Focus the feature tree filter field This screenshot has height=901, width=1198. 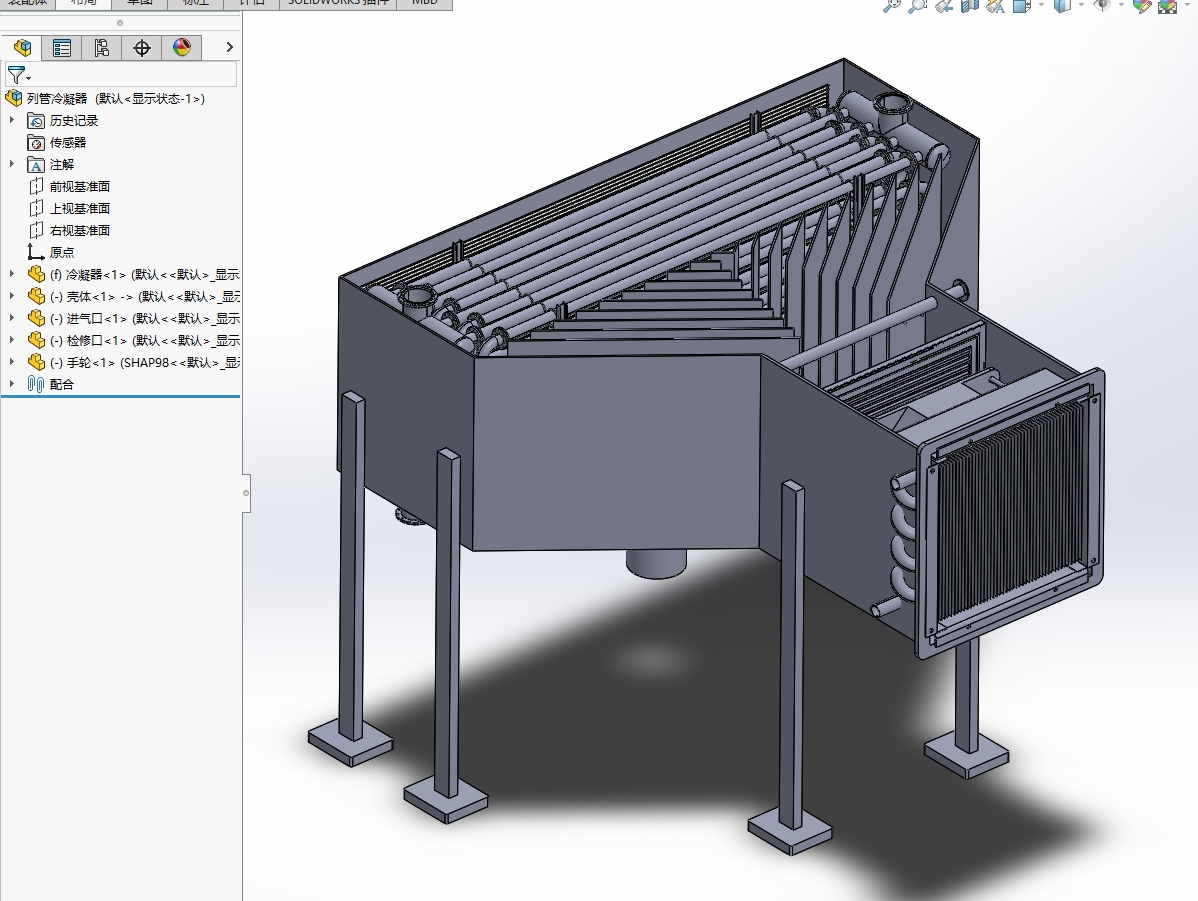pos(121,75)
